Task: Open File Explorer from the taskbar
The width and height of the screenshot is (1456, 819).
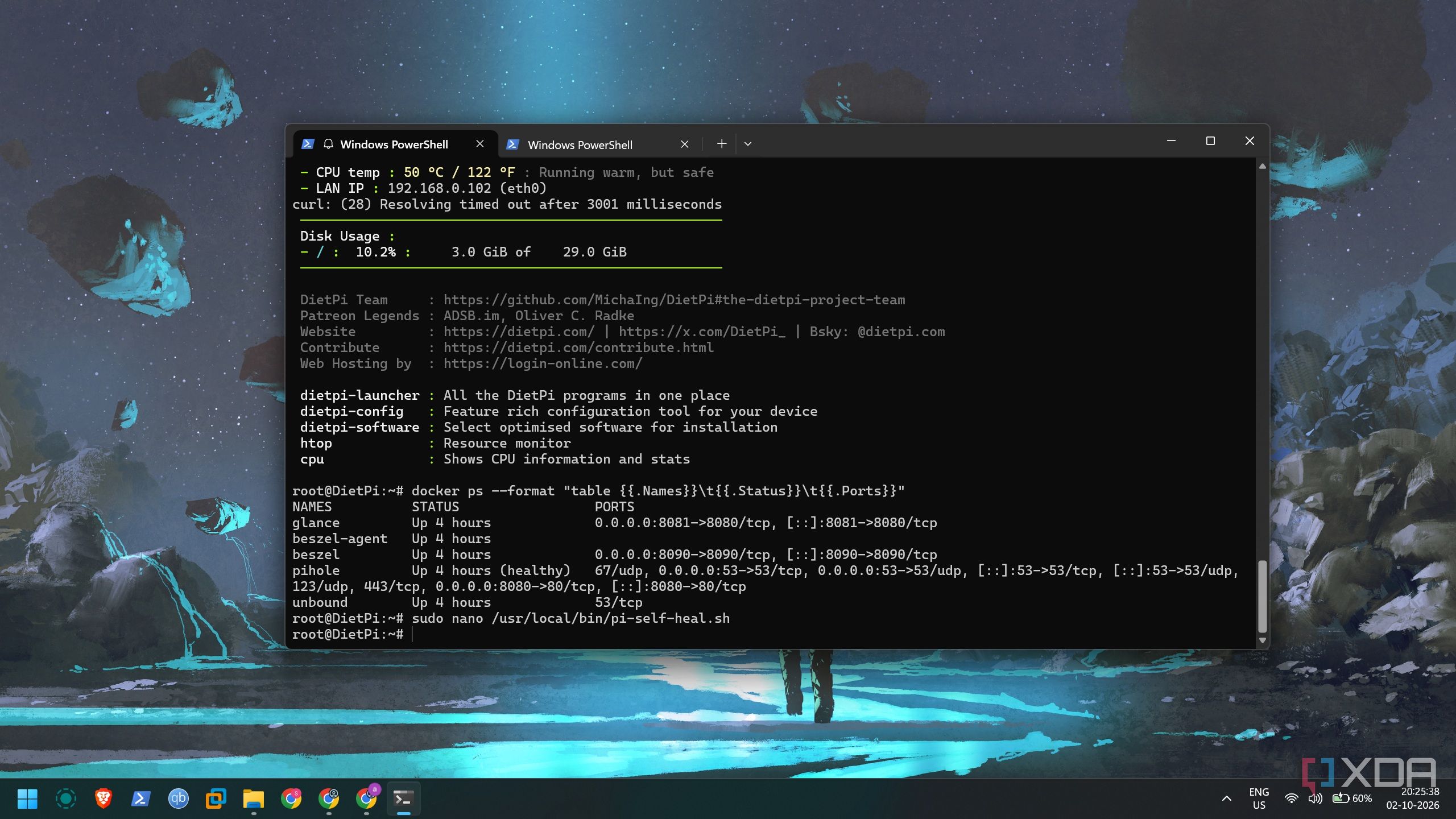Action: point(253,799)
